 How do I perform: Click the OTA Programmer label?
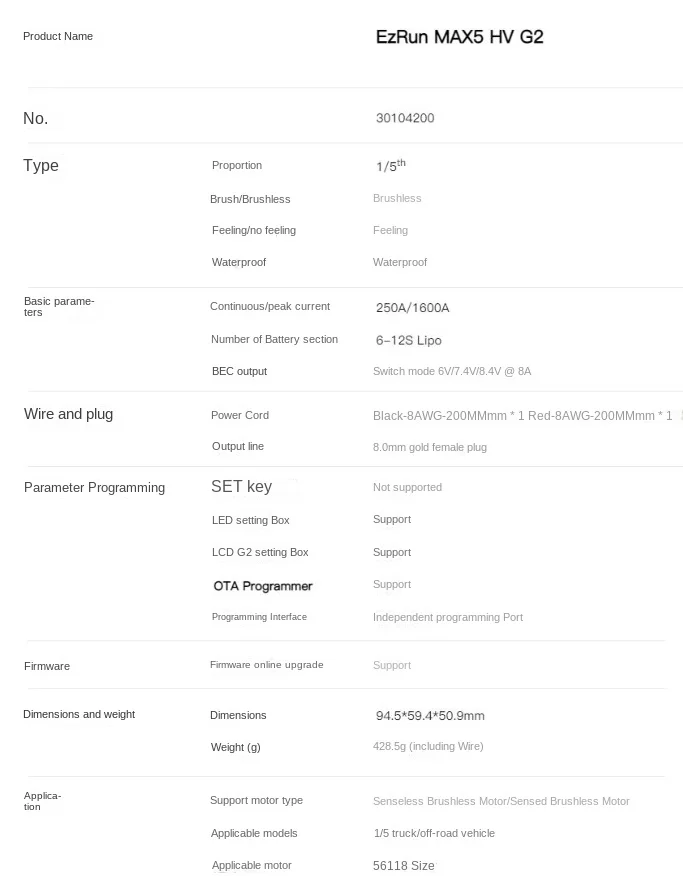(x=263, y=586)
